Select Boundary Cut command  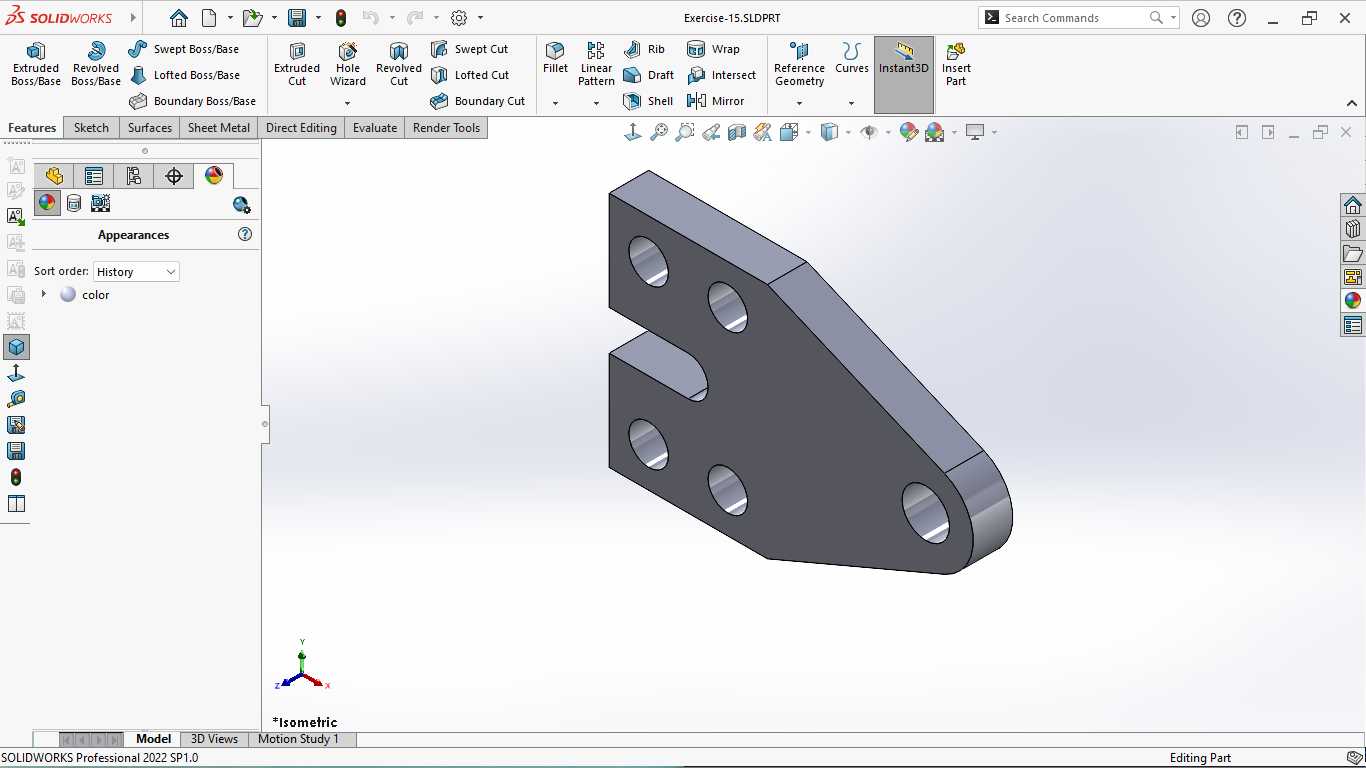point(477,101)
